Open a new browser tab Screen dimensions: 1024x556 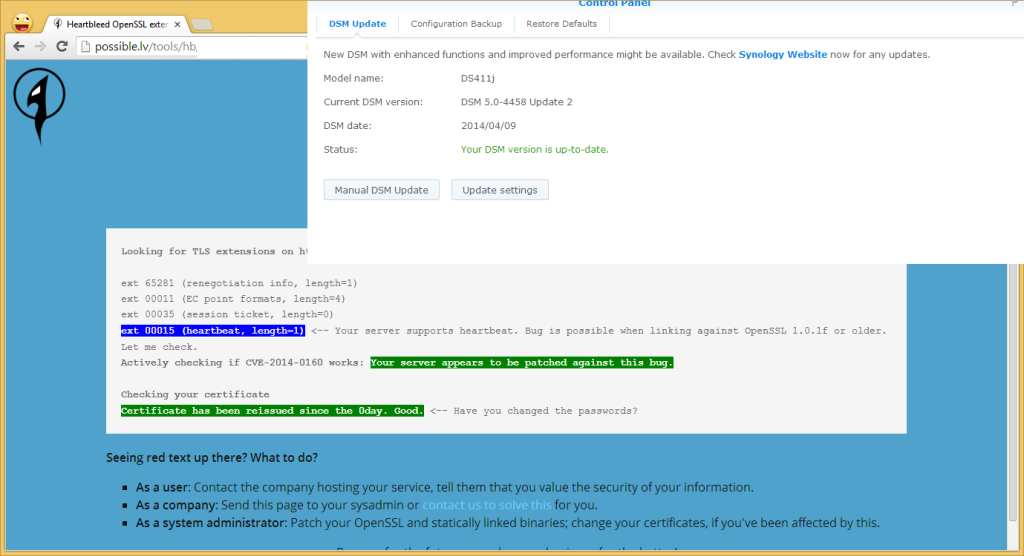201,23
